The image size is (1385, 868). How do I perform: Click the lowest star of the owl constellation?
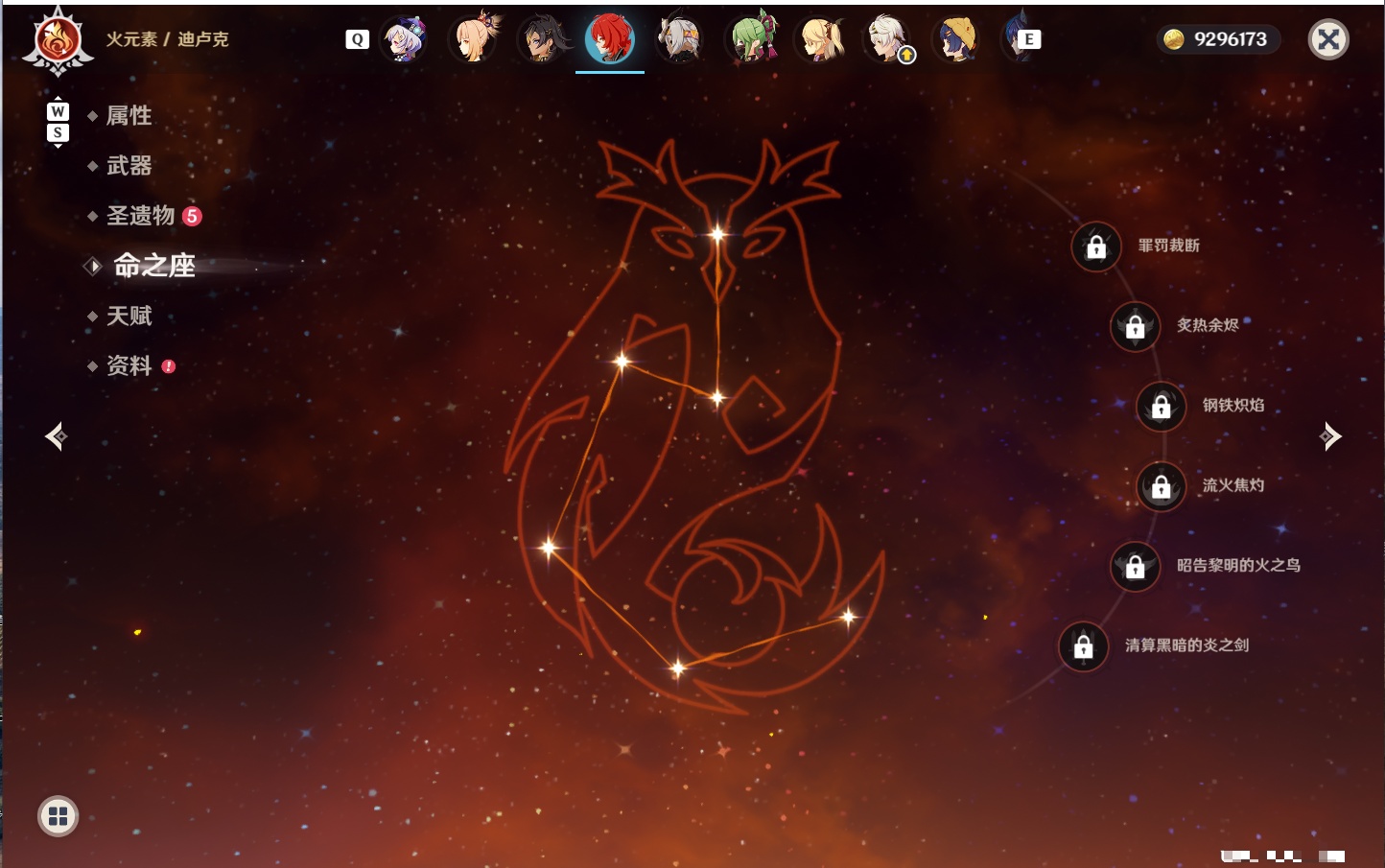[x=677, y=668]
